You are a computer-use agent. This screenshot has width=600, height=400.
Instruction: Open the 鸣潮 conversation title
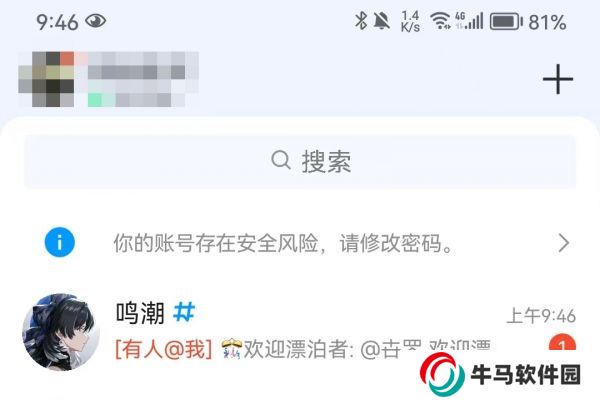(140, 313)
